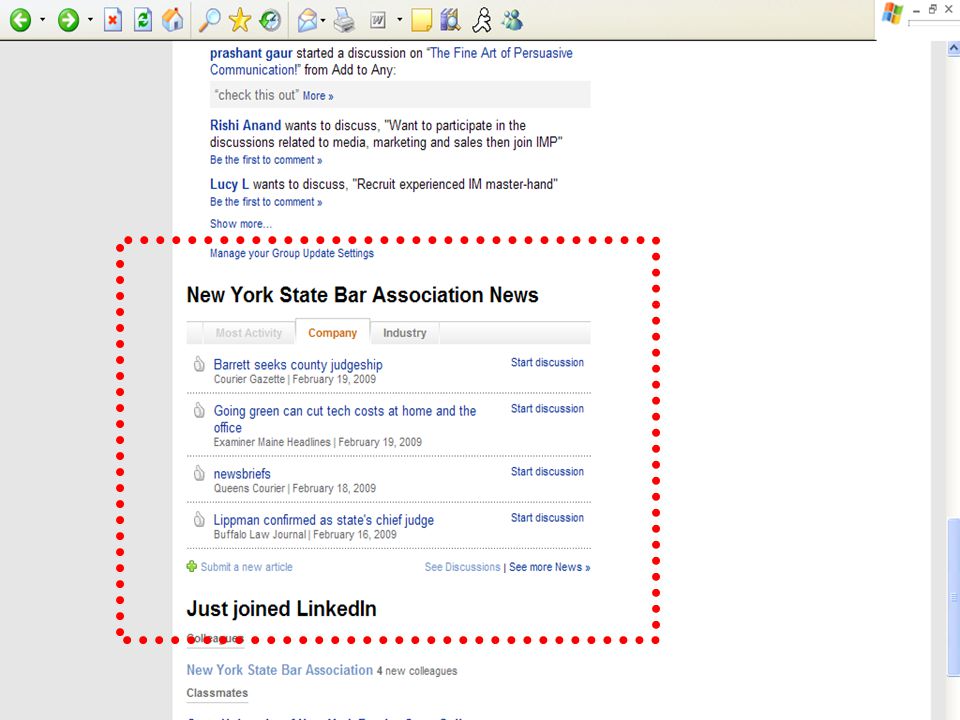Click the vertical scrollbar thumb
Screen dimensions: 960x720
tap(953, 597)
